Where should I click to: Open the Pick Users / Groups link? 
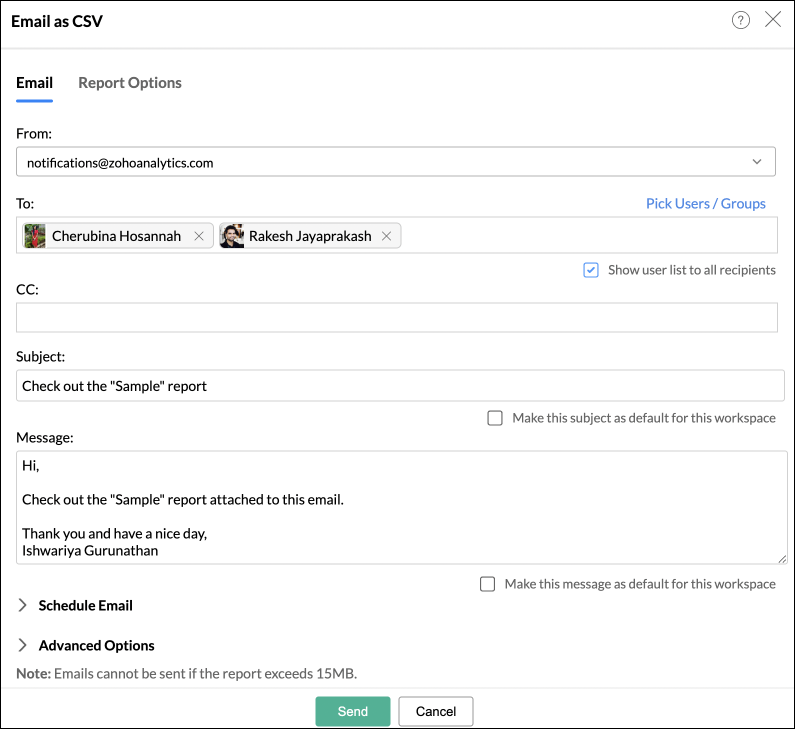click(705, 203)
